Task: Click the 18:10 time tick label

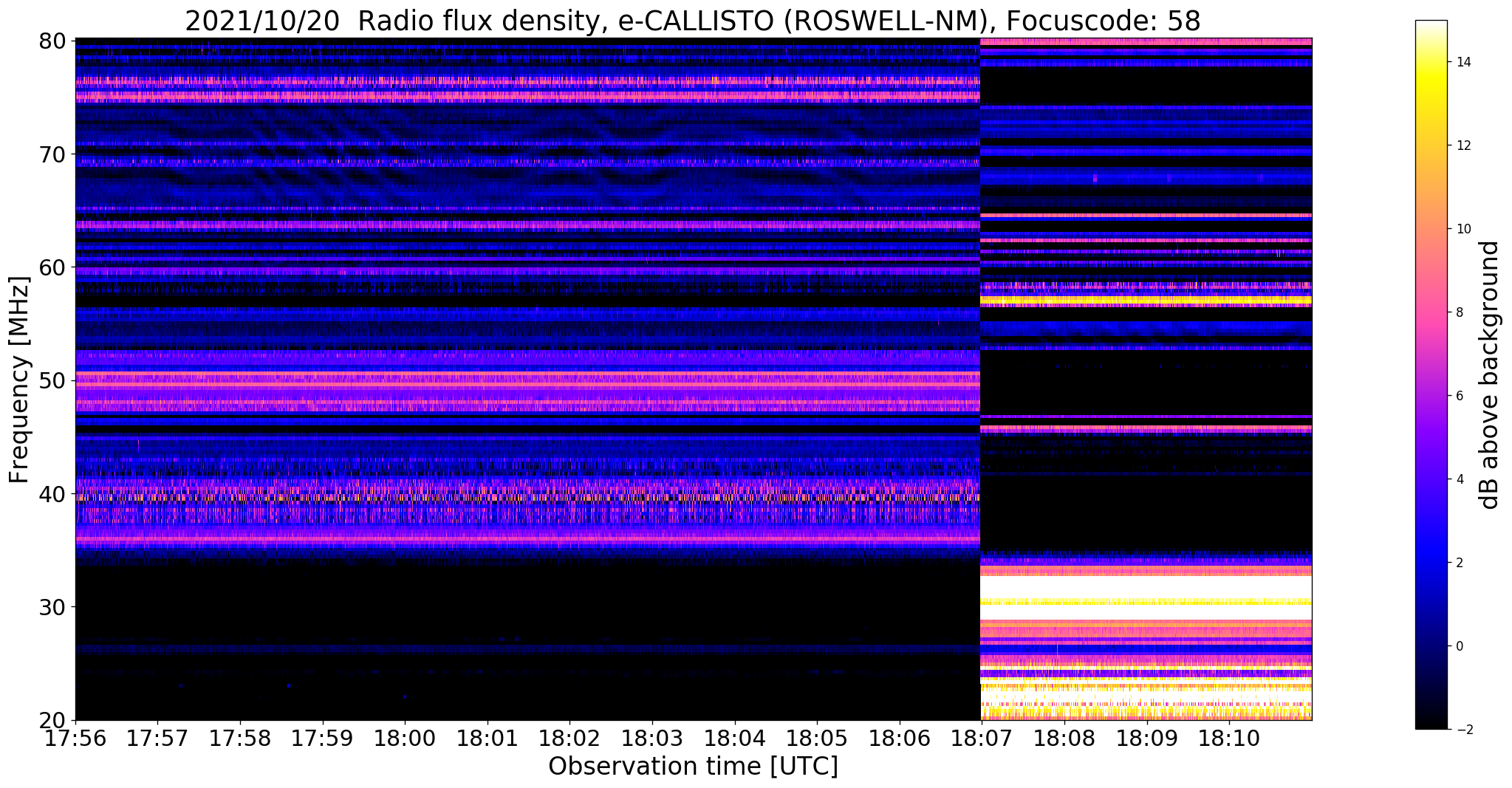Action: click(1229, 739)
